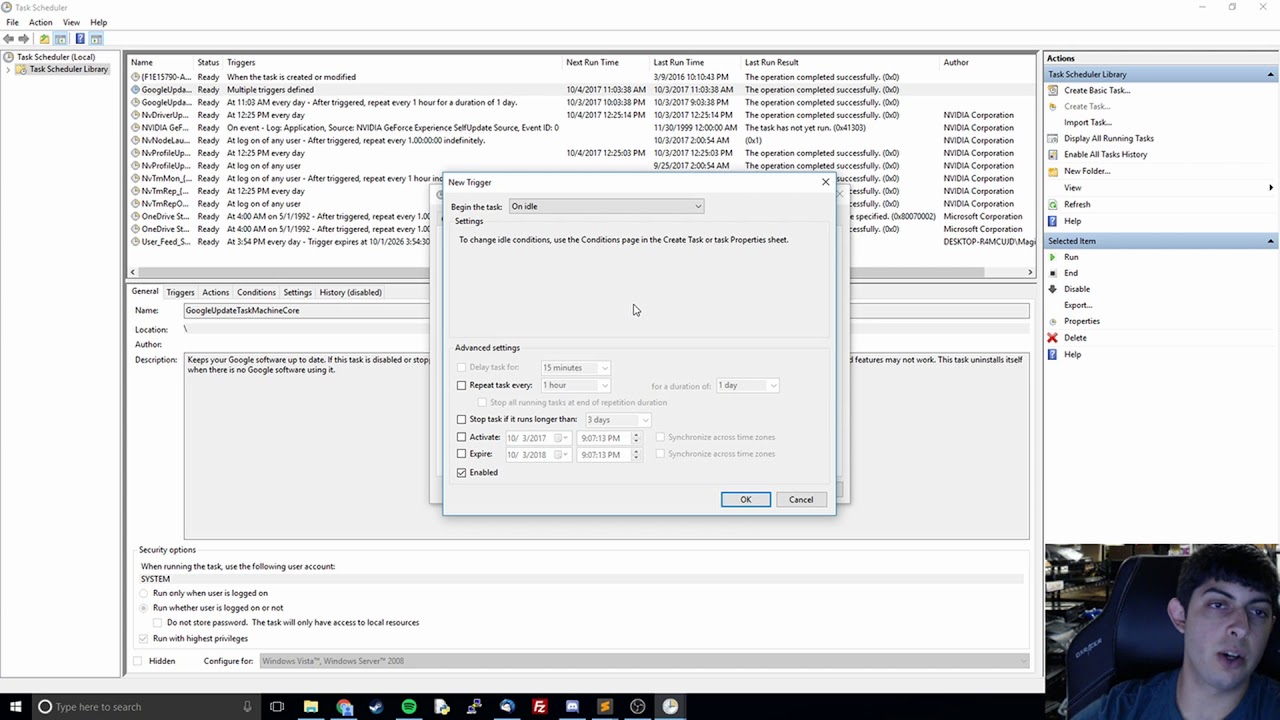Toggle the Show/Hide Action Pane toolbar icon
Viewport: 1280px width, 720px height.
(x=96, y=39)
